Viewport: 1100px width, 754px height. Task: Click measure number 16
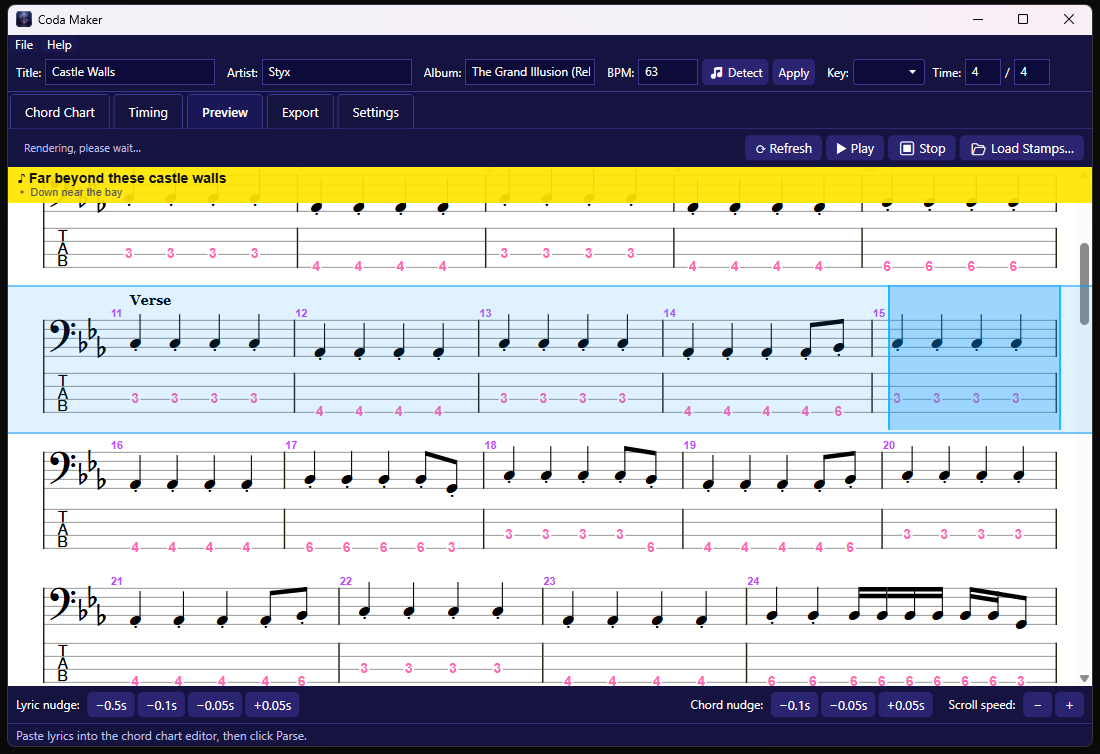[x=116, y=445]
